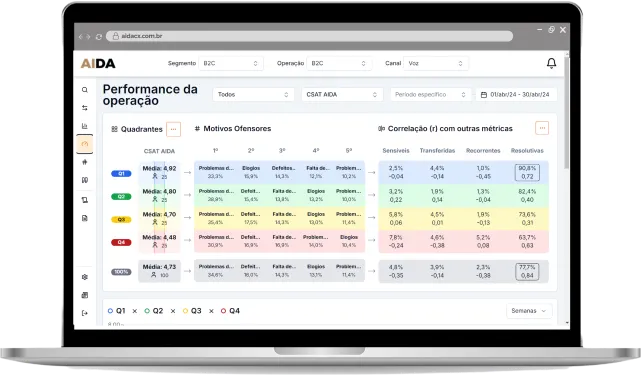Open the Operação dropdown
The width and height of the screenshot is (641, 375).
pos(339,63)
